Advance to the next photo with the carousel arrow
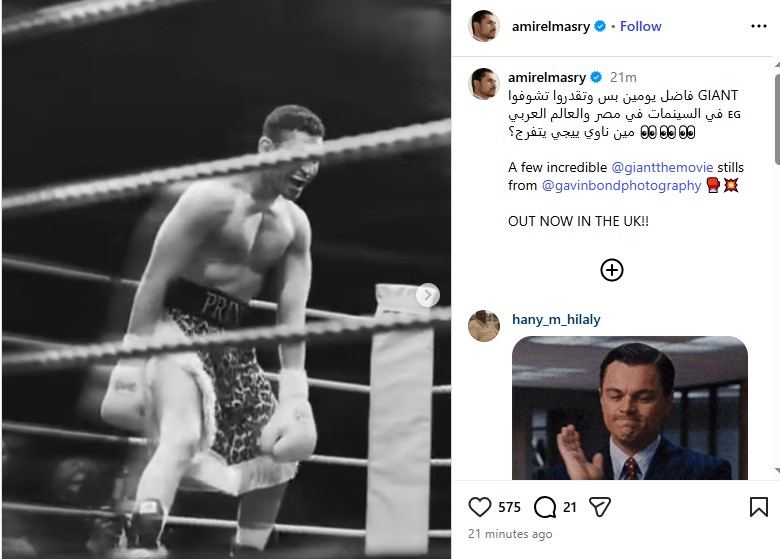Image resolution: width=780 pixels, height=559 pixels. pos(428,295)
